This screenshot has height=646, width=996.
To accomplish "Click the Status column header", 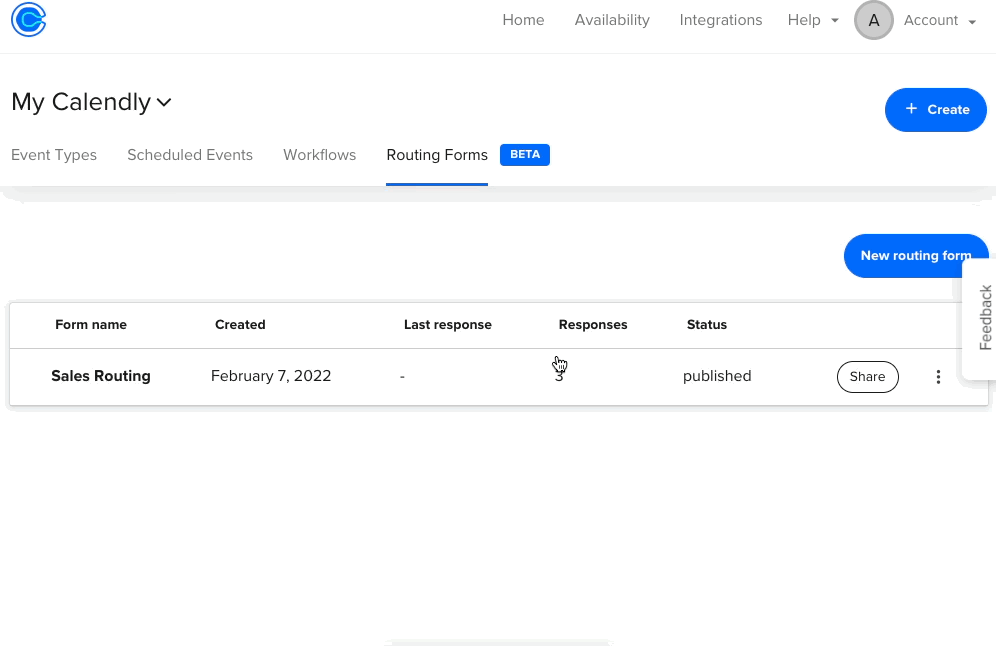I will click(707, 325).
